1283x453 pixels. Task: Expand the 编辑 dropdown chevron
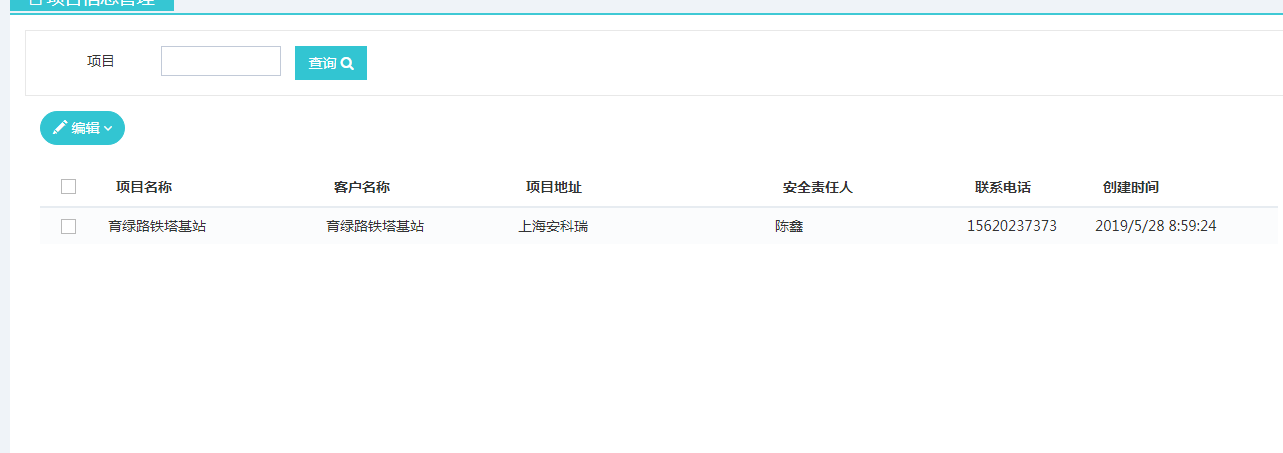point(108,129)
